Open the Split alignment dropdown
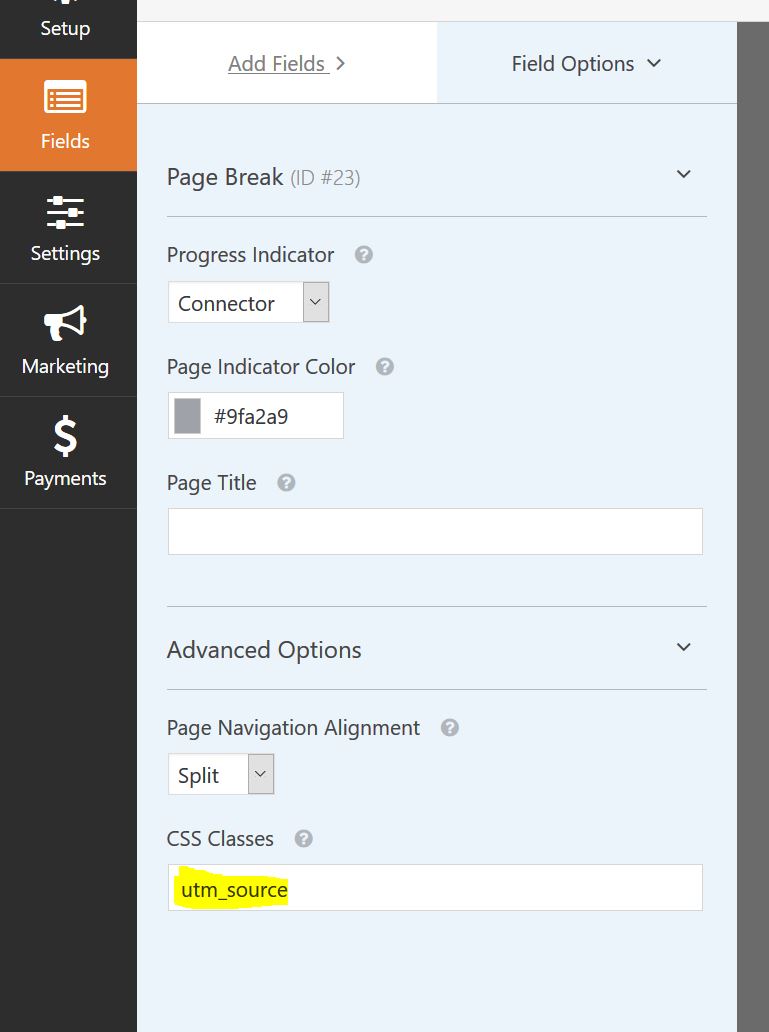The height and width of the screenshot is (1032, 769). point(221,774)
